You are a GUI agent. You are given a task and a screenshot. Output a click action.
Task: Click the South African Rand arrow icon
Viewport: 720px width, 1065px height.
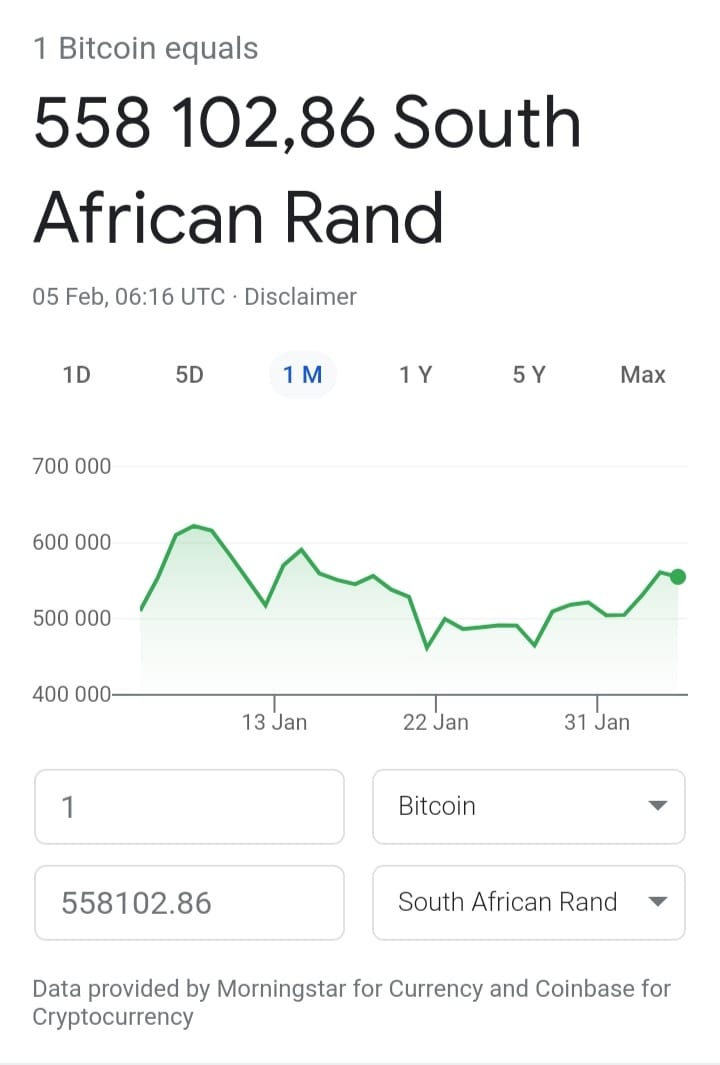(657, 902)
